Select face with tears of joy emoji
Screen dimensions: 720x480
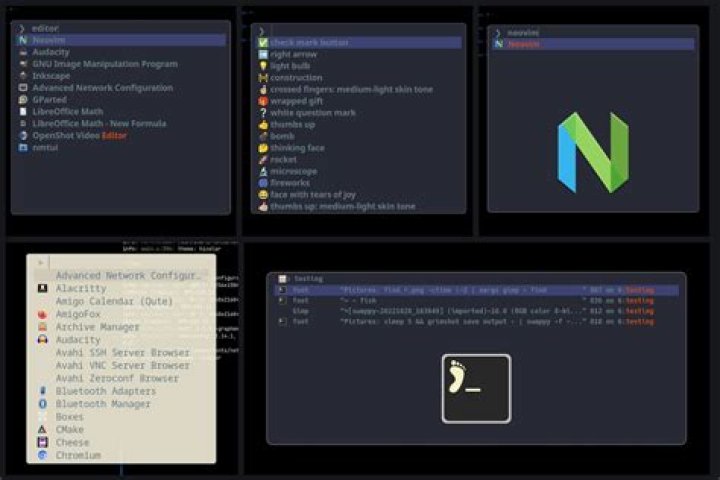(x=359, y=195)
